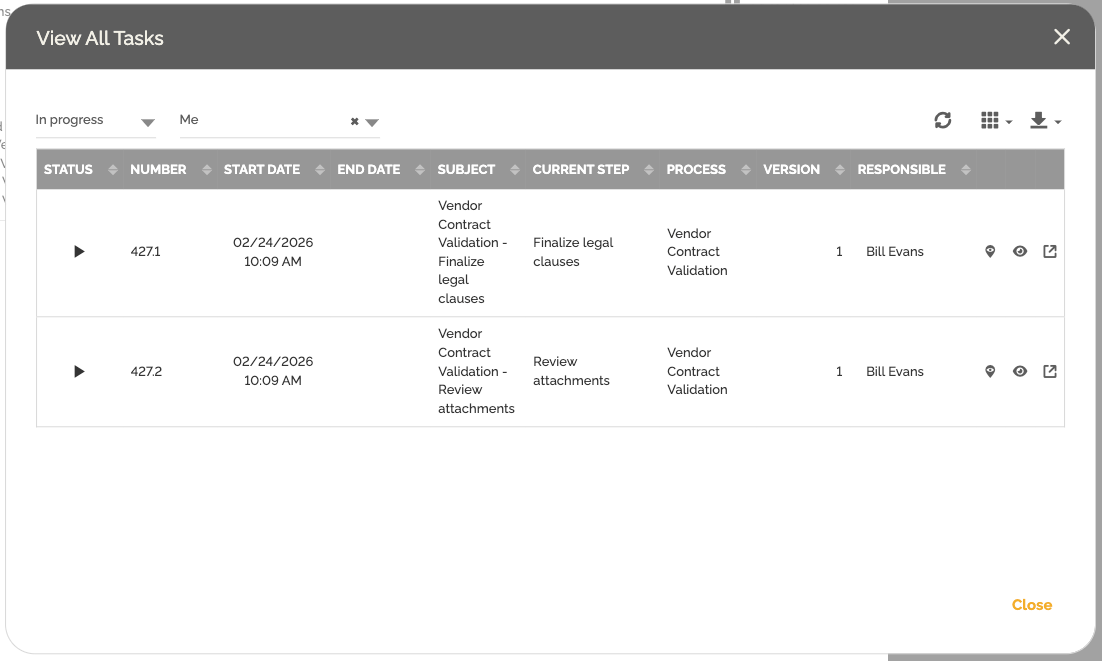Clear the Me filter with x icon
Image resolution: width=1102 pixels, height=661 pixels.
[354, 122]
